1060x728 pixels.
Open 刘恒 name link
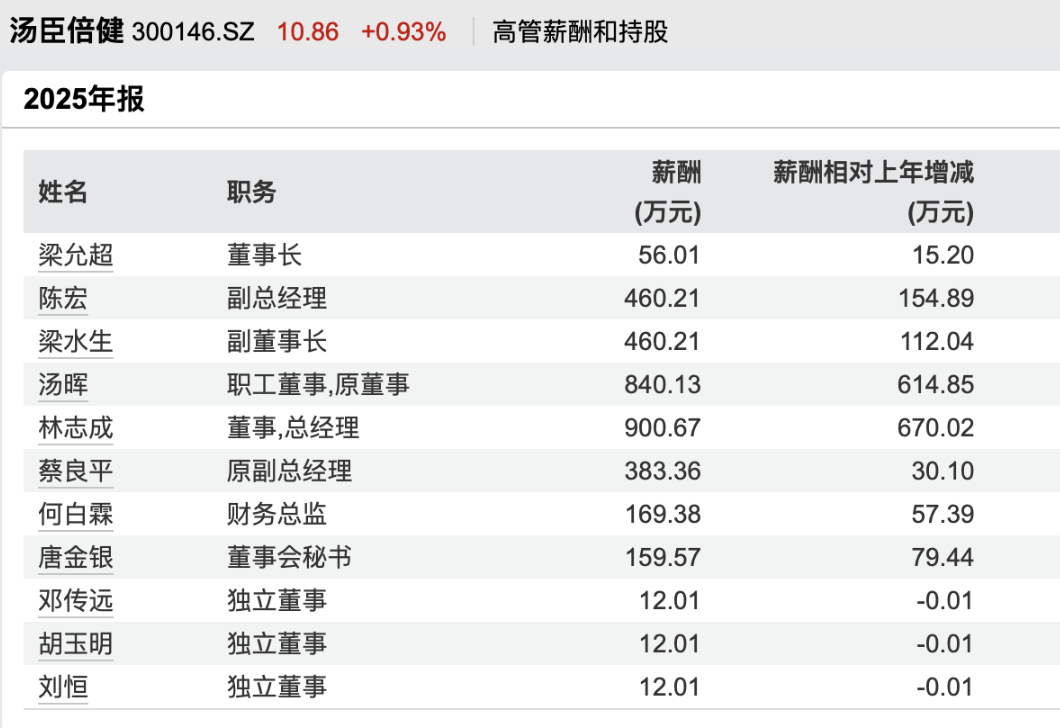[63, 687]
